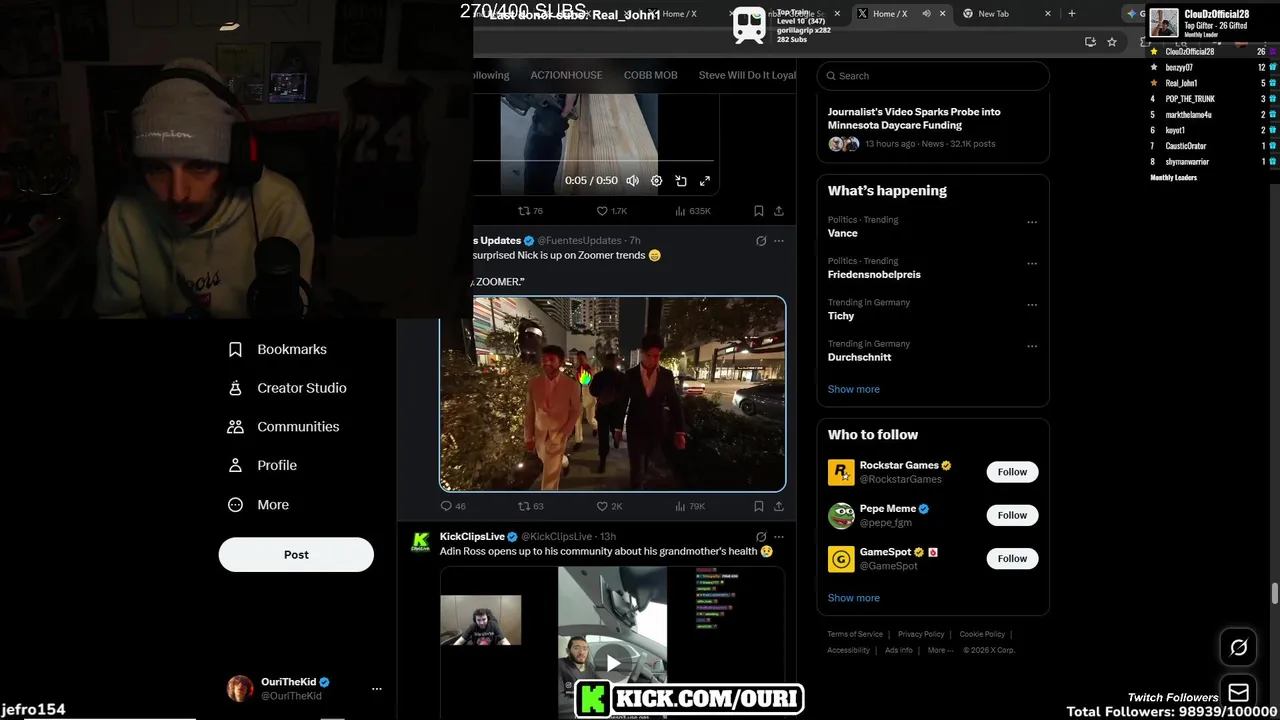1280x720 pixels.
Task: Expand the video to fullscreen
Action: [705, 181]
